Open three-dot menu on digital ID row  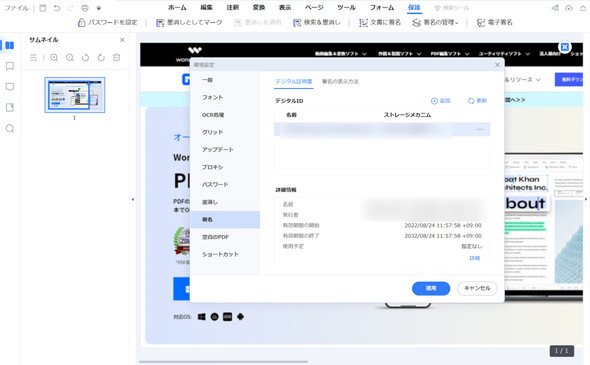(x=479, y=129)
